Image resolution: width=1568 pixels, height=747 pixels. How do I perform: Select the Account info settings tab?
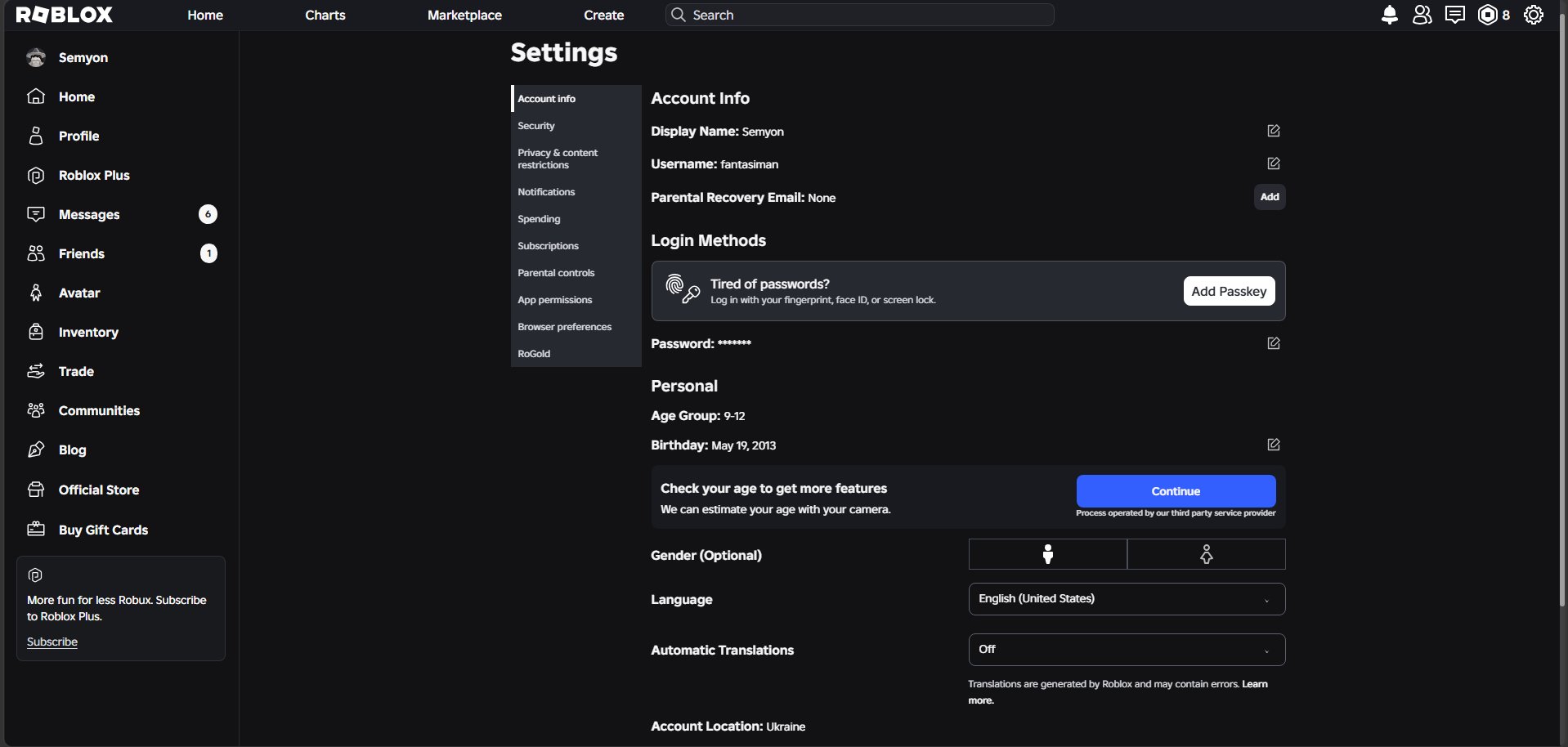(576, 99)
